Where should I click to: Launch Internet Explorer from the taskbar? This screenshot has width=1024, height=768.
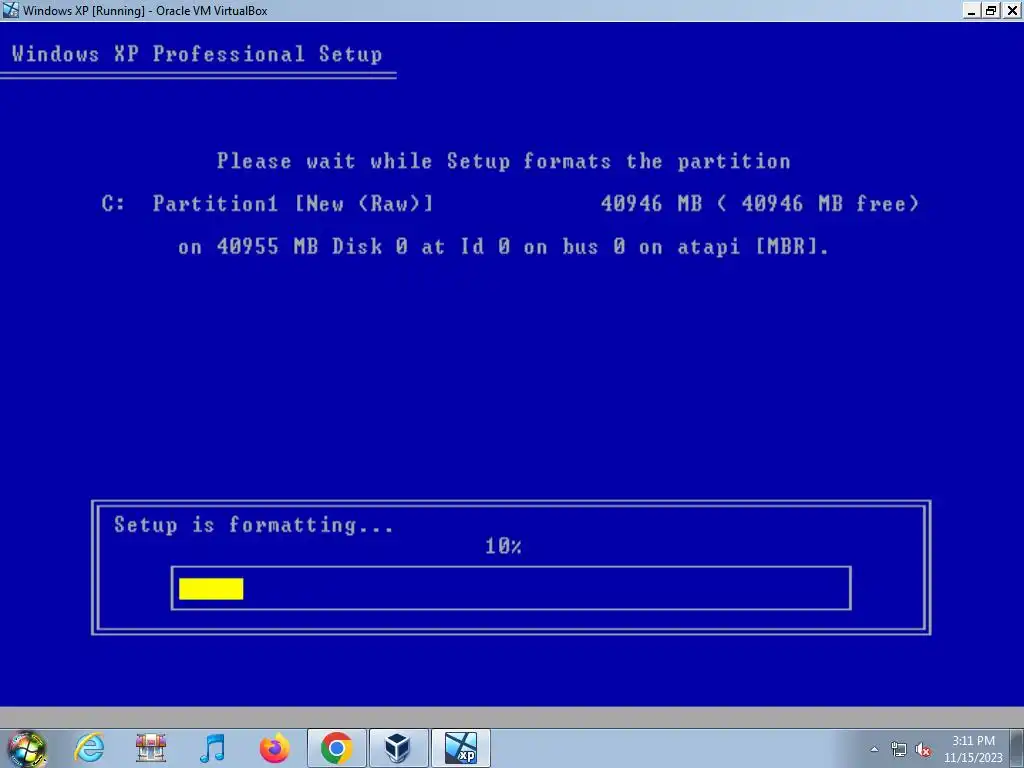click(x=89, y=748)
